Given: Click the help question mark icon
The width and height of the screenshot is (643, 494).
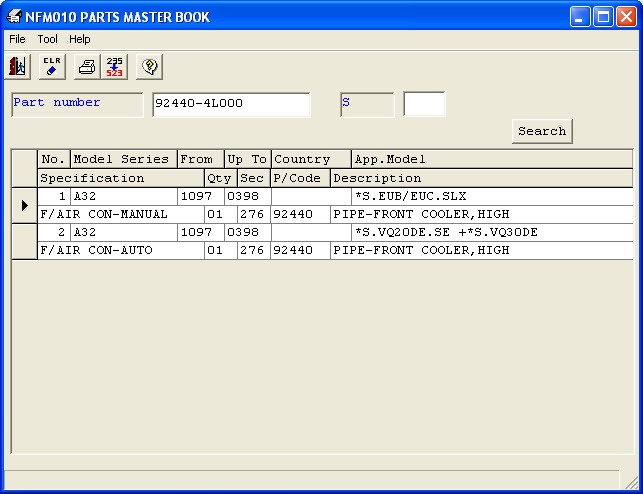Looking at the screenshot, I should pos(149,67).
